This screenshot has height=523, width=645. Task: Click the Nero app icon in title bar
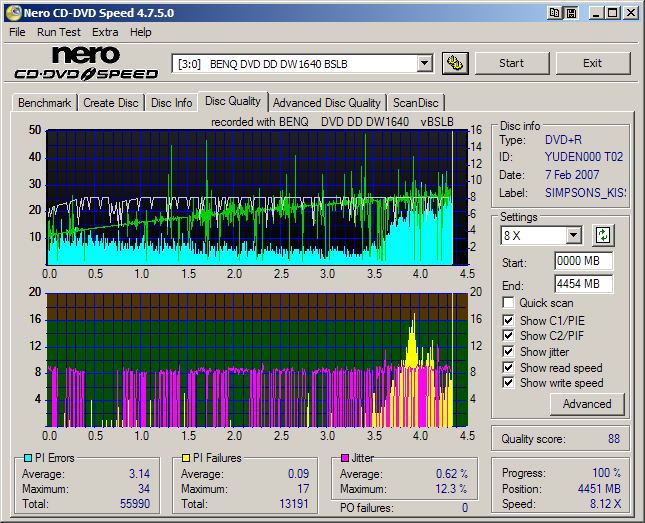click(13, 13)
